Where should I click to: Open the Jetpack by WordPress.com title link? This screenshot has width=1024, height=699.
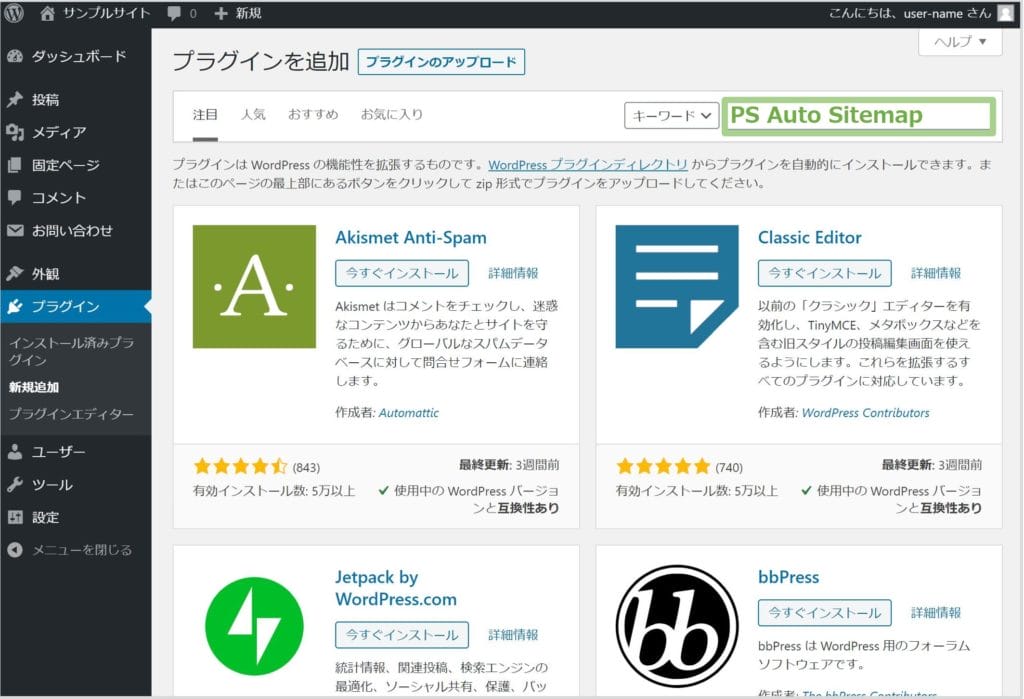click(396, 588)
